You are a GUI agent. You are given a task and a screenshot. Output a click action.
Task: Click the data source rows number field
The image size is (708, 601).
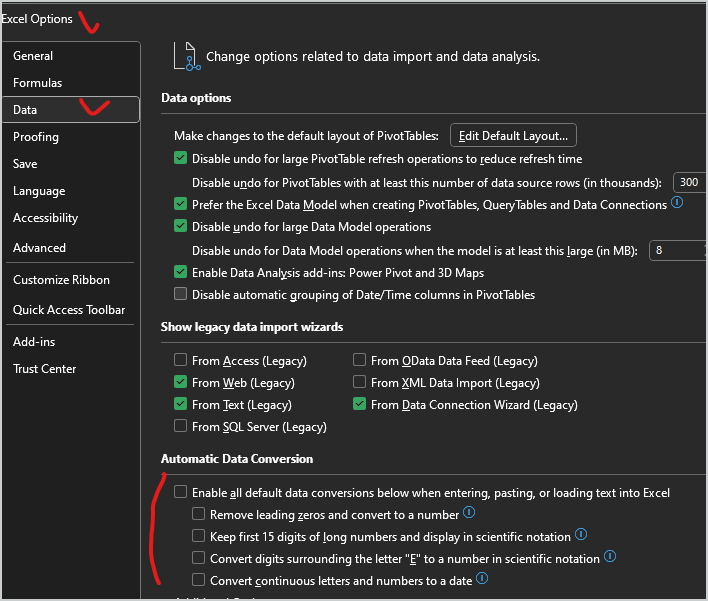690,182
